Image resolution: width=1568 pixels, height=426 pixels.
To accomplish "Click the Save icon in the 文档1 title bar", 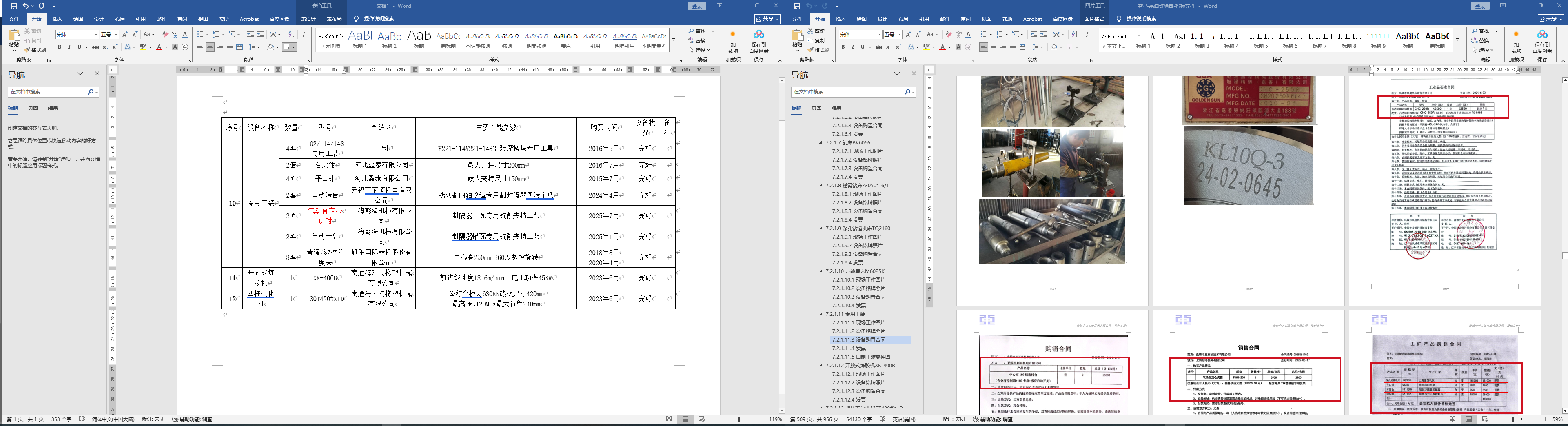I will [13, 6].
